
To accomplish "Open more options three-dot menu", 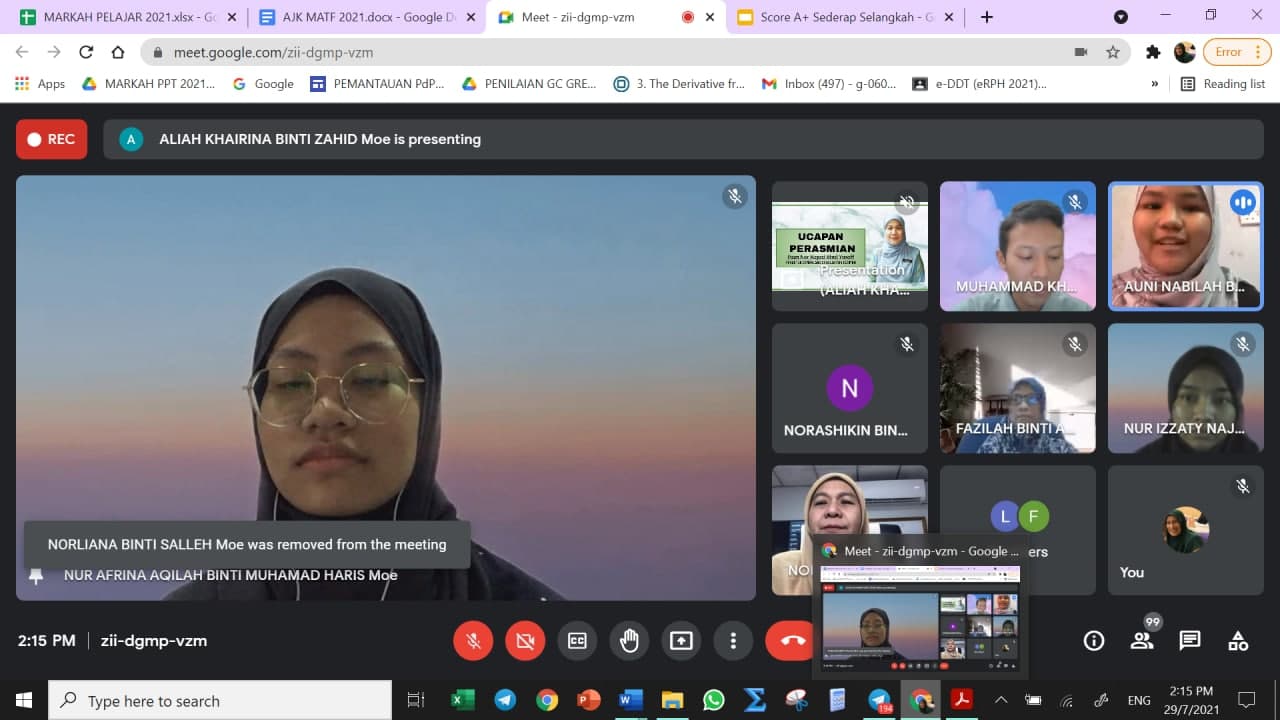I will click(733, 641).
